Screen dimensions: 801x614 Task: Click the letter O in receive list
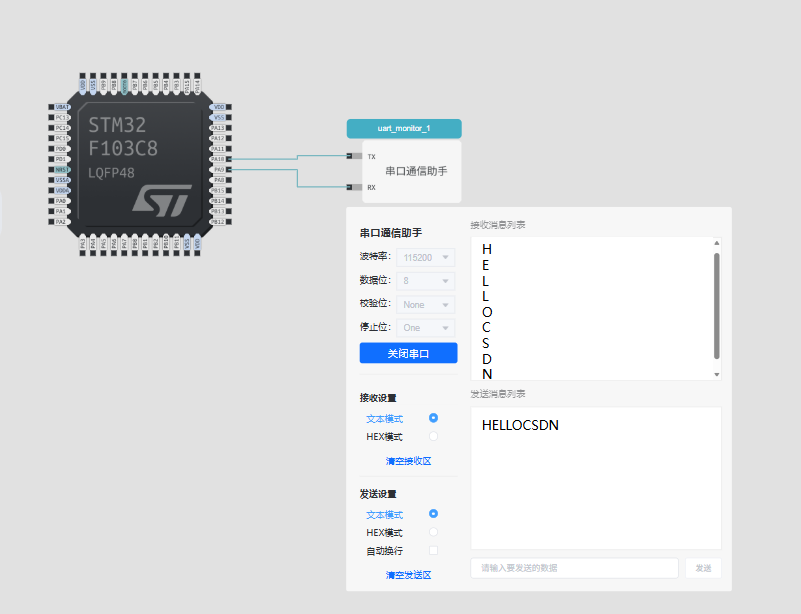pos(487,312)
